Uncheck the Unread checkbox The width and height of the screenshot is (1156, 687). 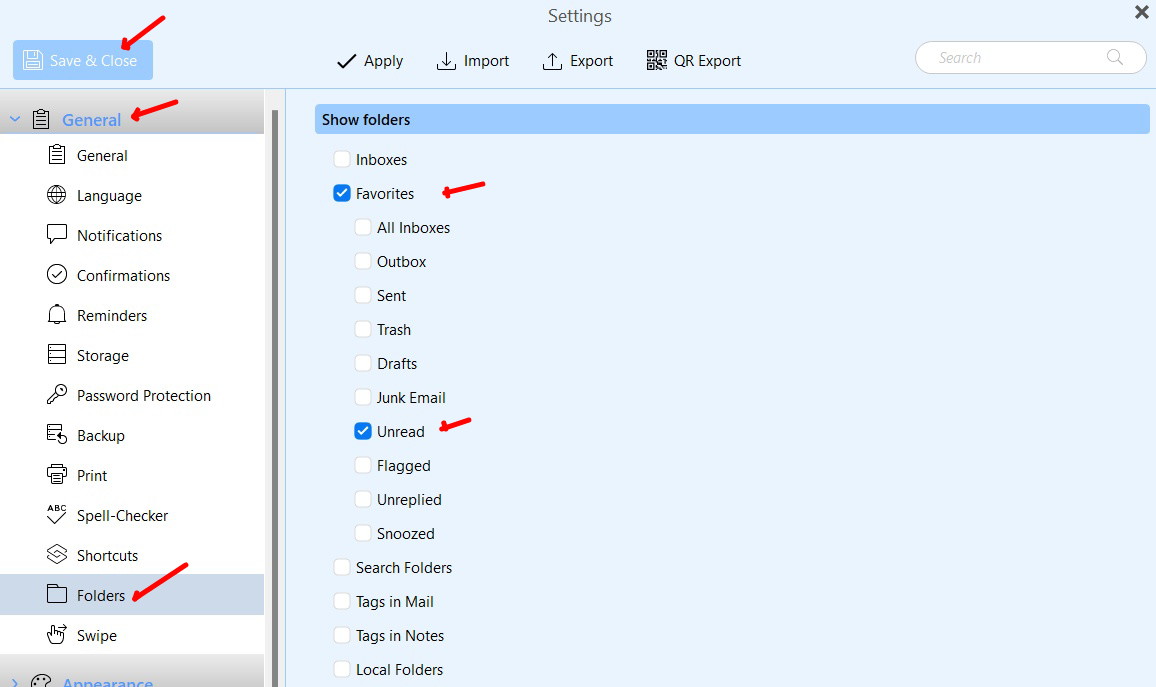pos(363,431)
